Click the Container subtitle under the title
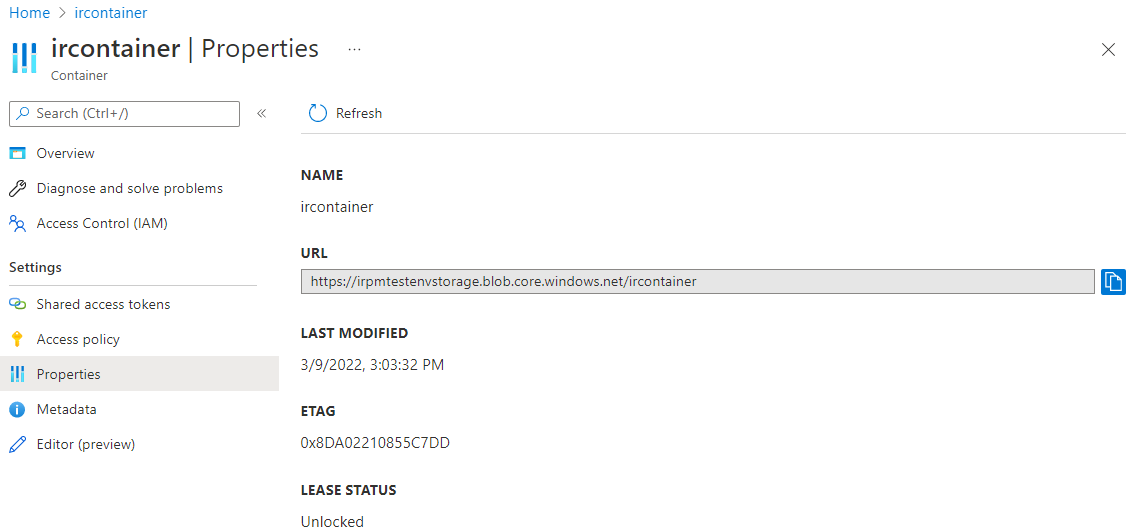 tap(79, 76)
